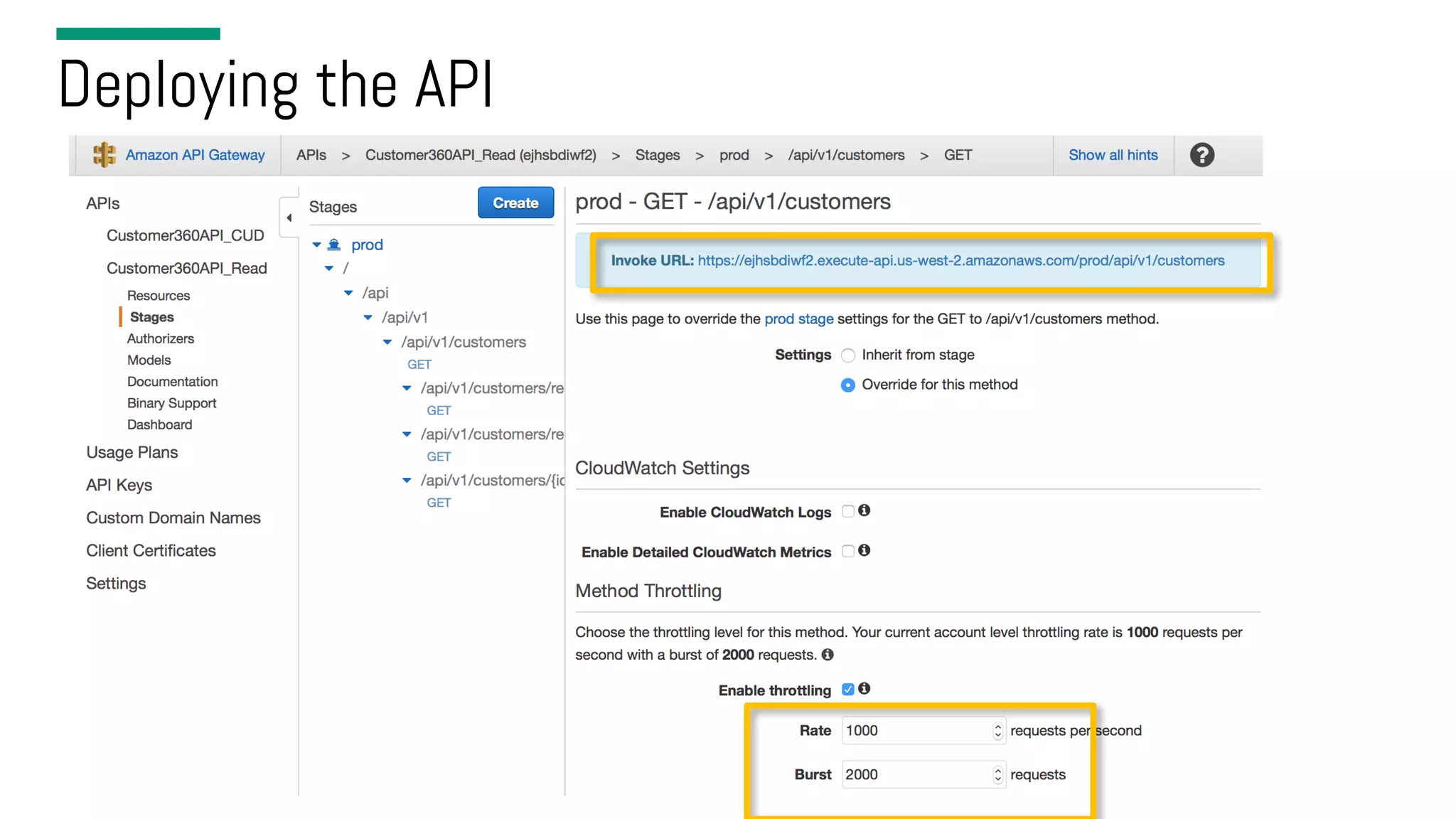This screenshot has width=1456, height=819.
Task: Open the Invoke URL link
Action: (x=961, y=260)
